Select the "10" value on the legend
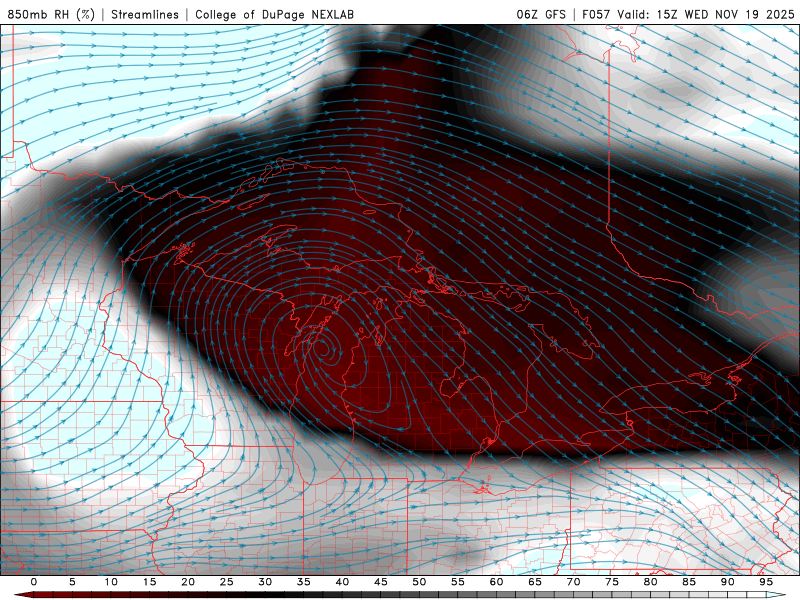The height and width of the screenshot is (600, 800). pos(111,582)
